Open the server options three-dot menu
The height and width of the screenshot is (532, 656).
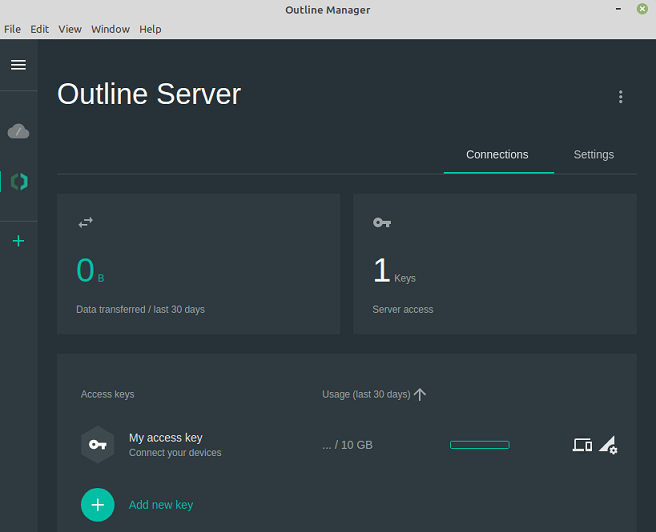point(620,97)
